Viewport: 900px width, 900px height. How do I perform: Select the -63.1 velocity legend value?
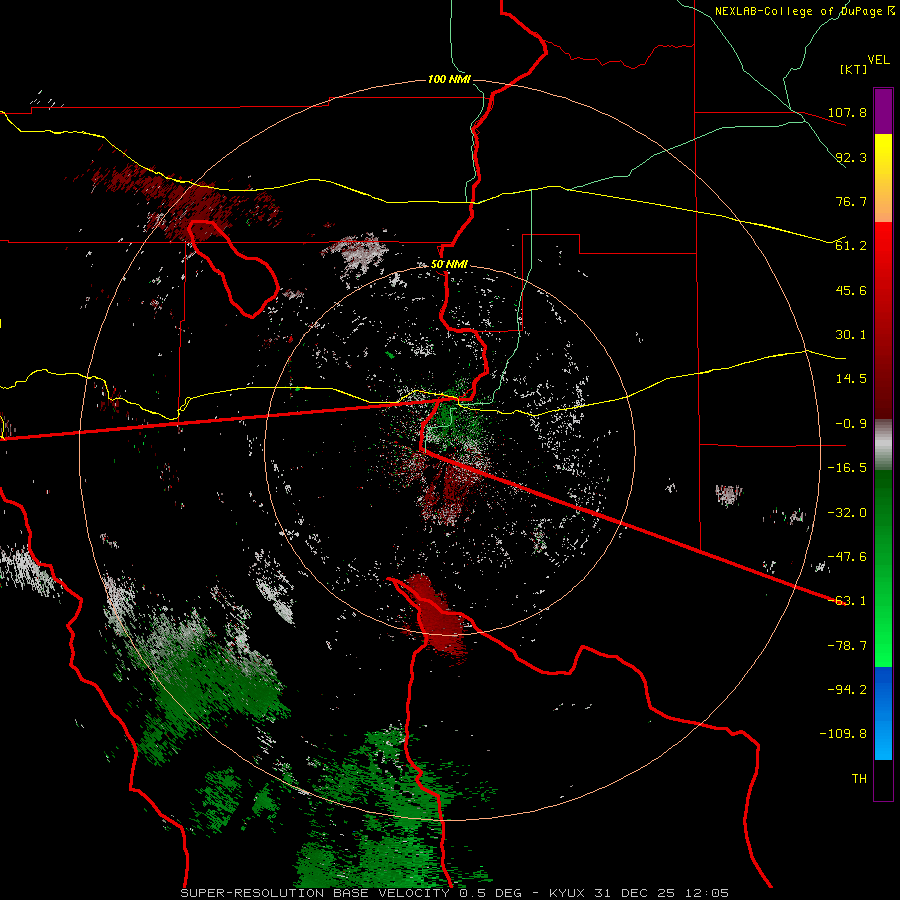[847, 601]
